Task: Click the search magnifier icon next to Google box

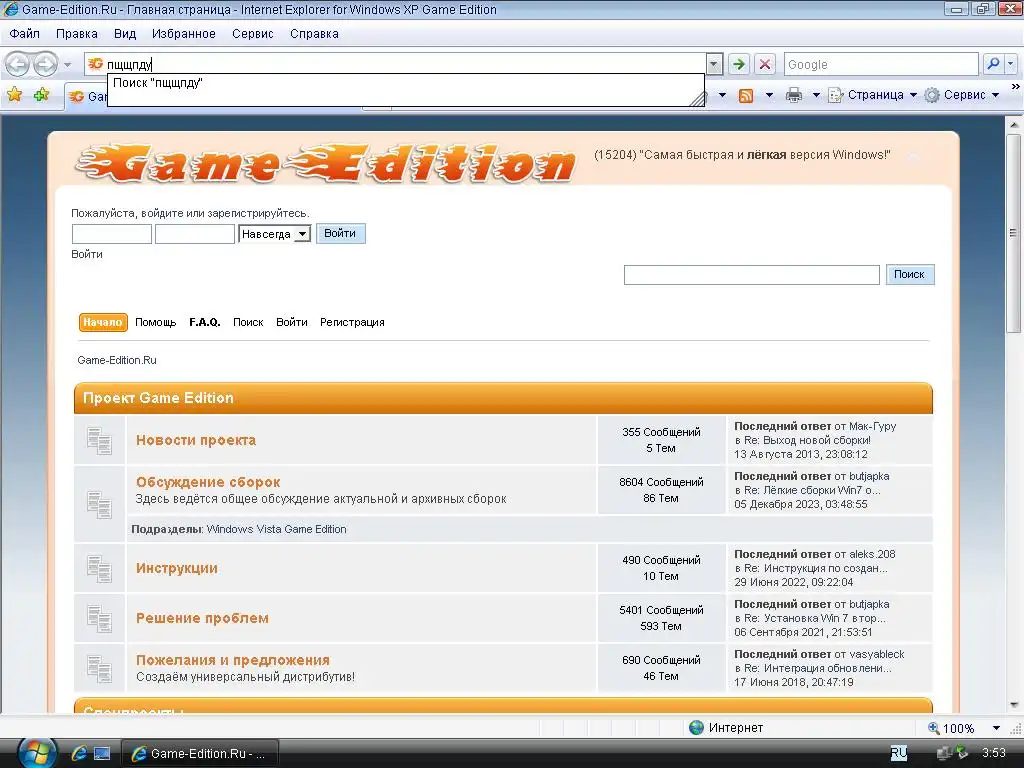Action: coord(993,64)
